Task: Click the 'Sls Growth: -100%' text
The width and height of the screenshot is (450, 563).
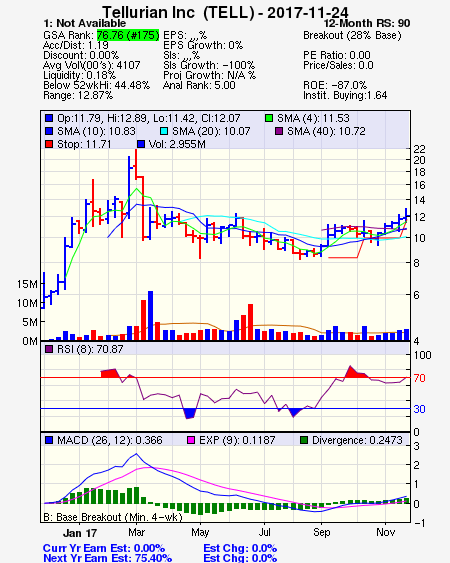Action: click(209, 65)
